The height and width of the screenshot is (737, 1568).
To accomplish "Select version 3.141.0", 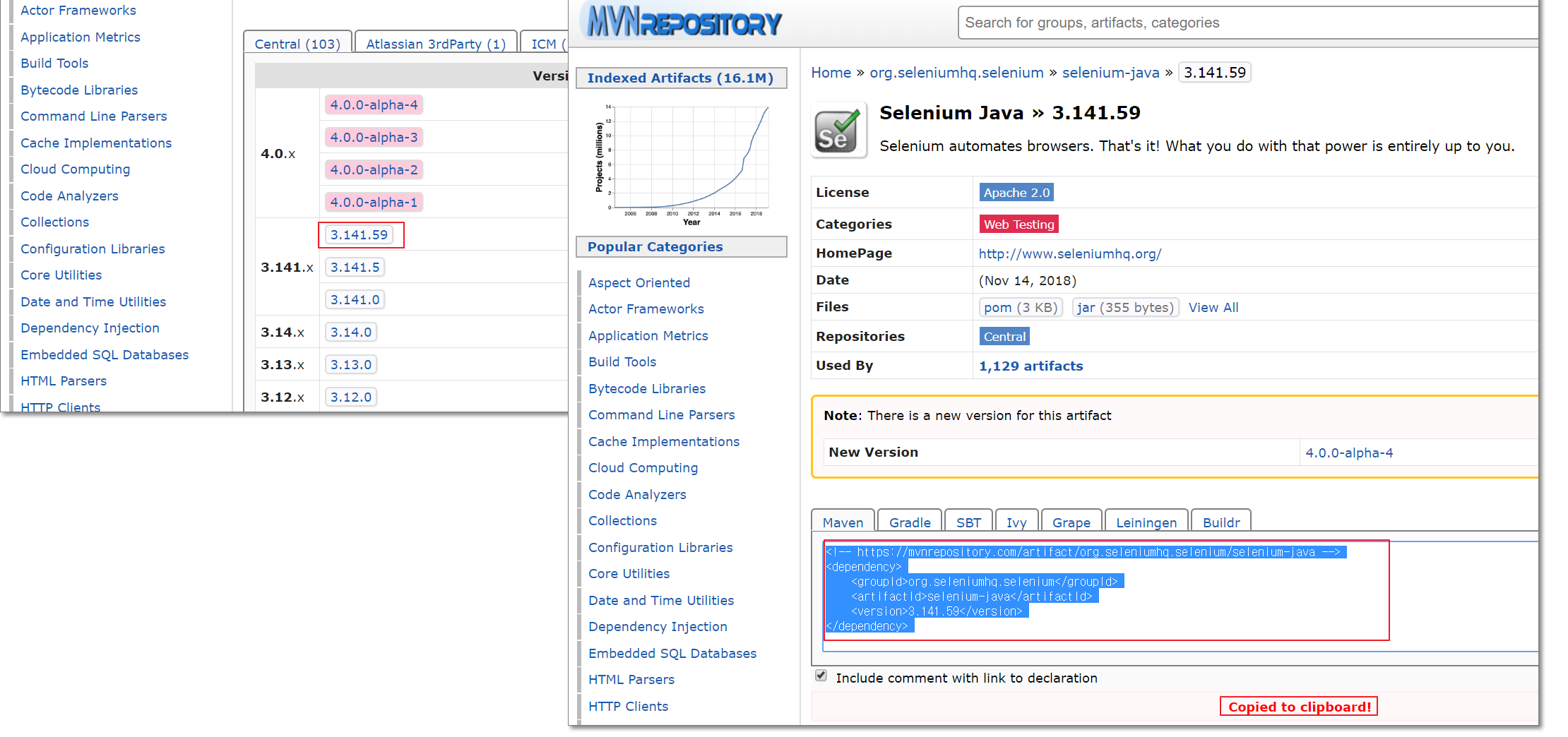I will pyautogui.click(x=355, y=299).
